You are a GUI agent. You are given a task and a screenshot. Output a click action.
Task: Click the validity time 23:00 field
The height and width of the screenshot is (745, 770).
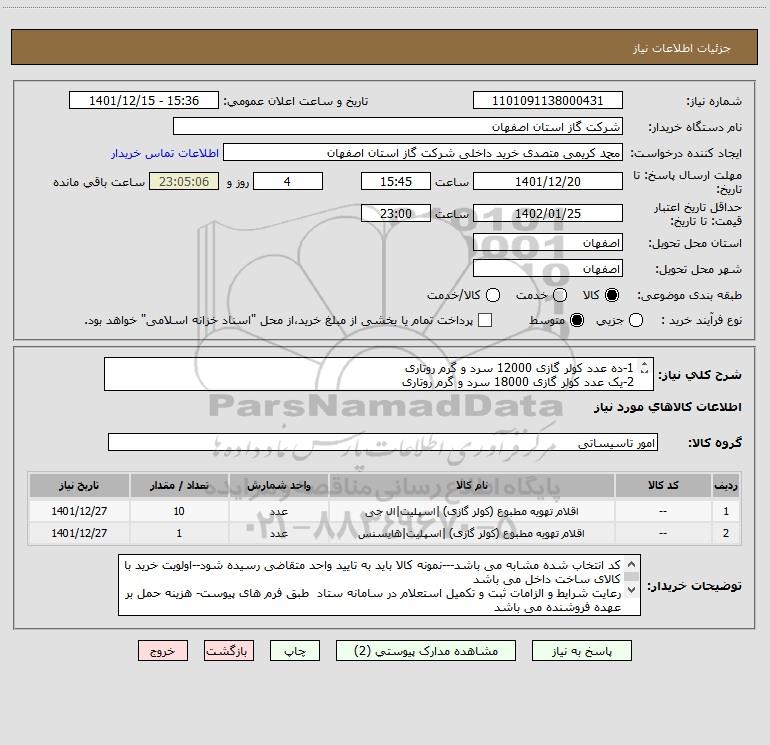(x=396, y=214)
